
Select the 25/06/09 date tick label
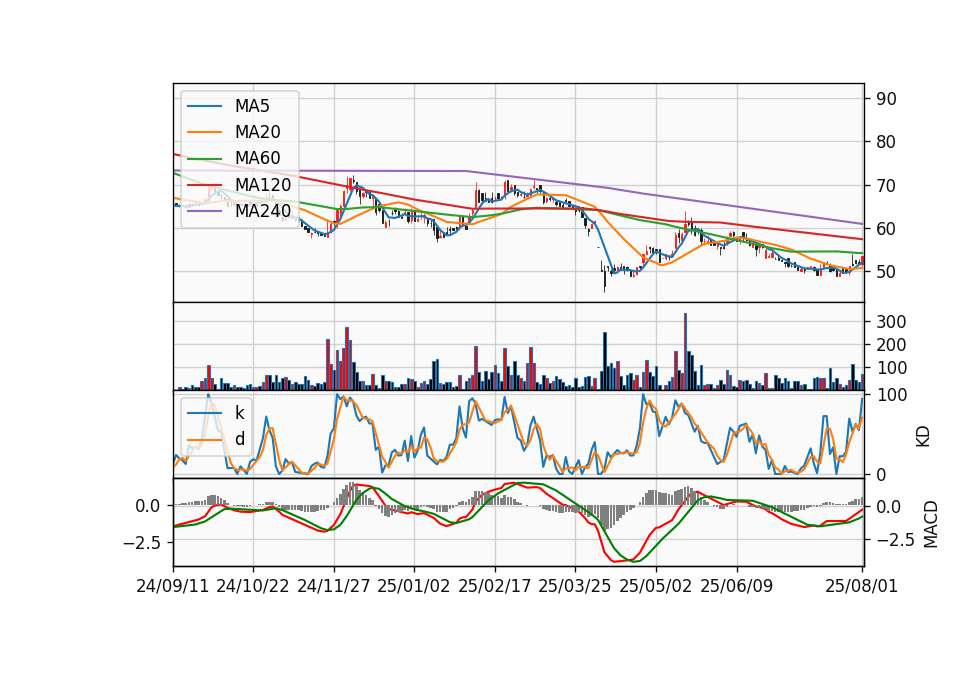(736, 586)
